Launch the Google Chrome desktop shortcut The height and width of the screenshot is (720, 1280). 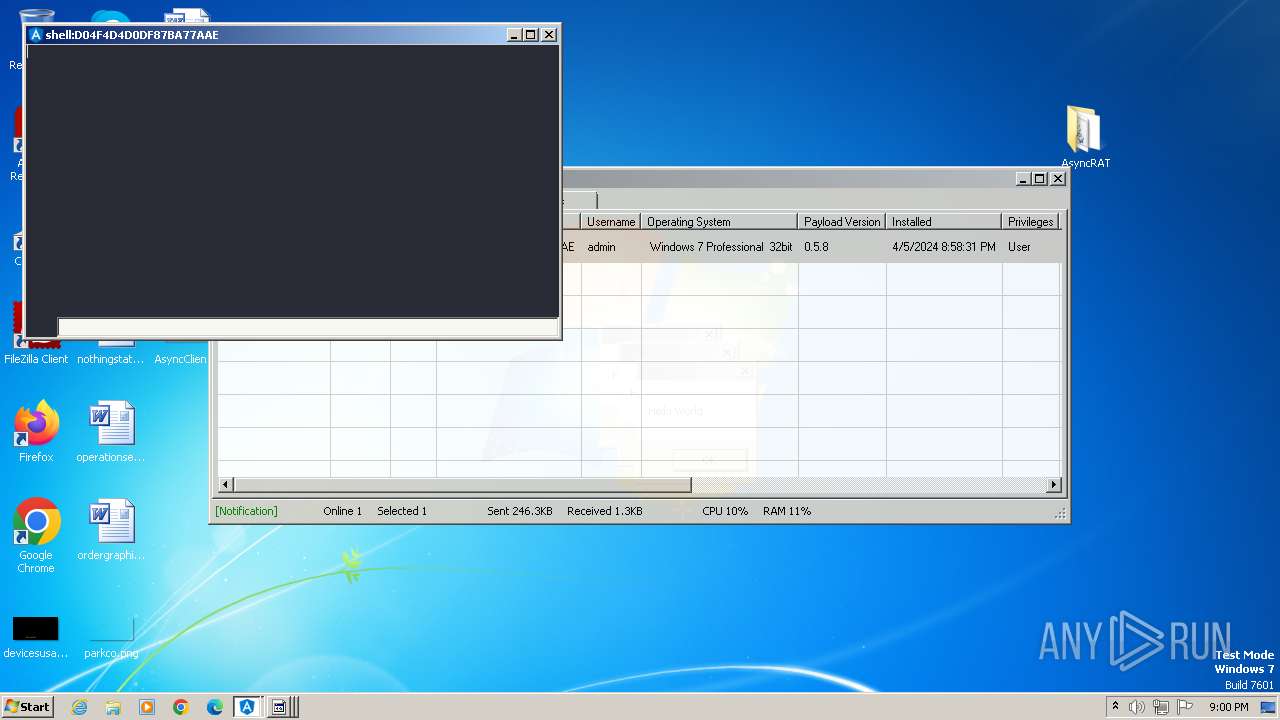pos(36,536)
